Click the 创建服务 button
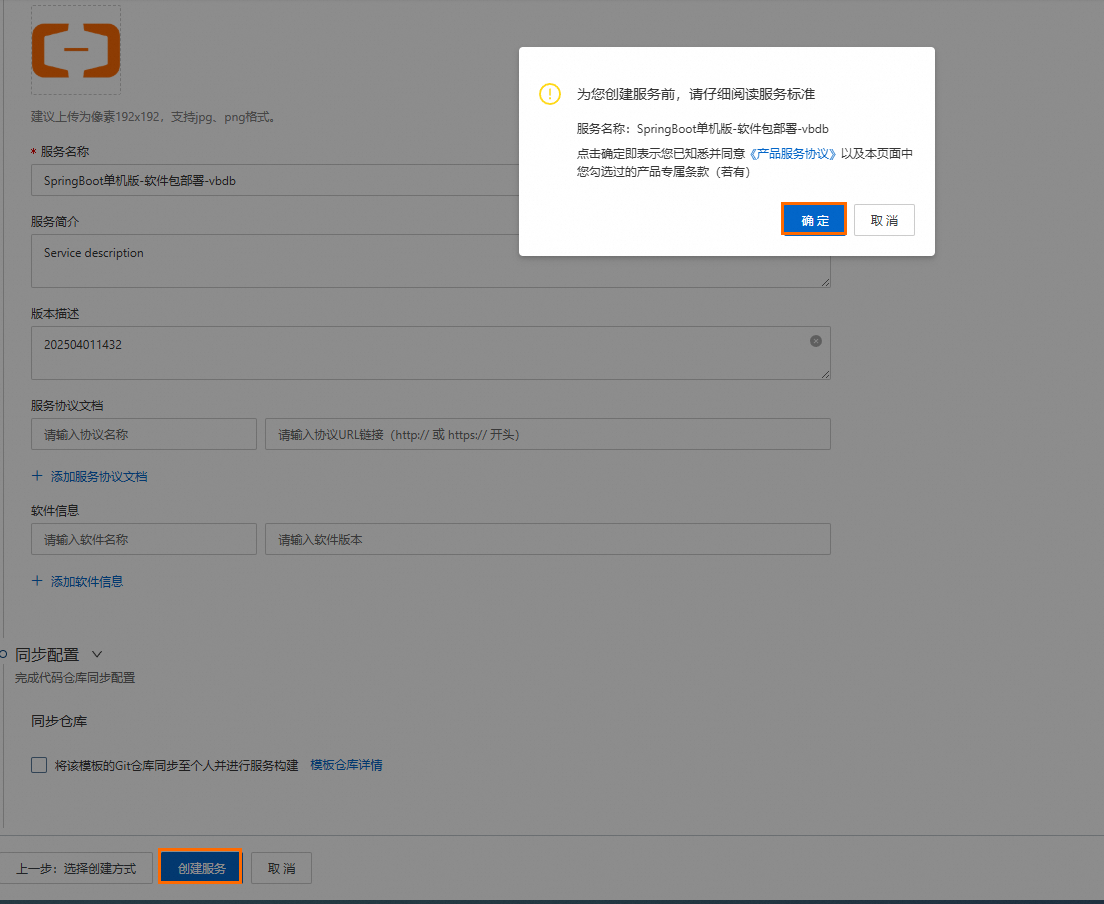The width and height of the screenshot is (1104, 904). 201,868
